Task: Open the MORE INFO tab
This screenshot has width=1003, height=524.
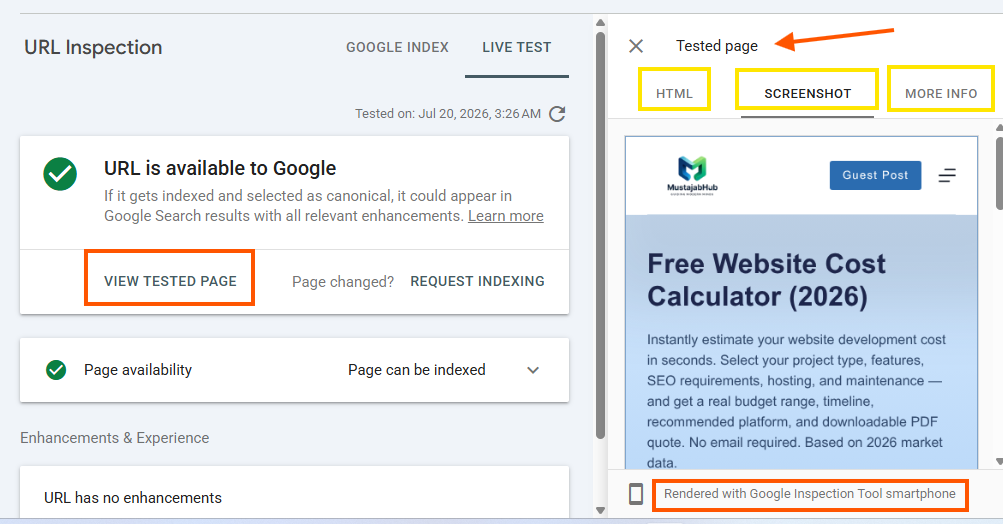Action: click(941, 93)
